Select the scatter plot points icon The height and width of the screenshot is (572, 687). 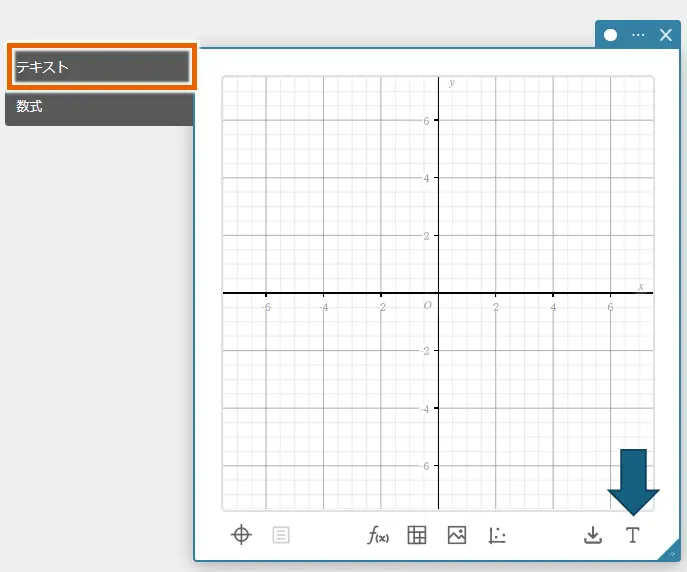(x=497, y=535)
